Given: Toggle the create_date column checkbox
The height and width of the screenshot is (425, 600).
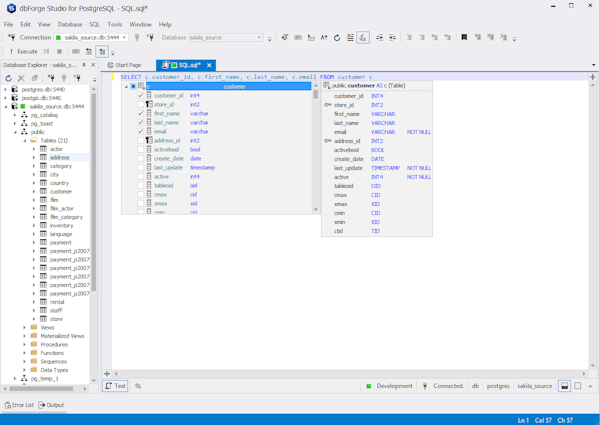Looking at the screenshot, I should [x=141, y=159].
